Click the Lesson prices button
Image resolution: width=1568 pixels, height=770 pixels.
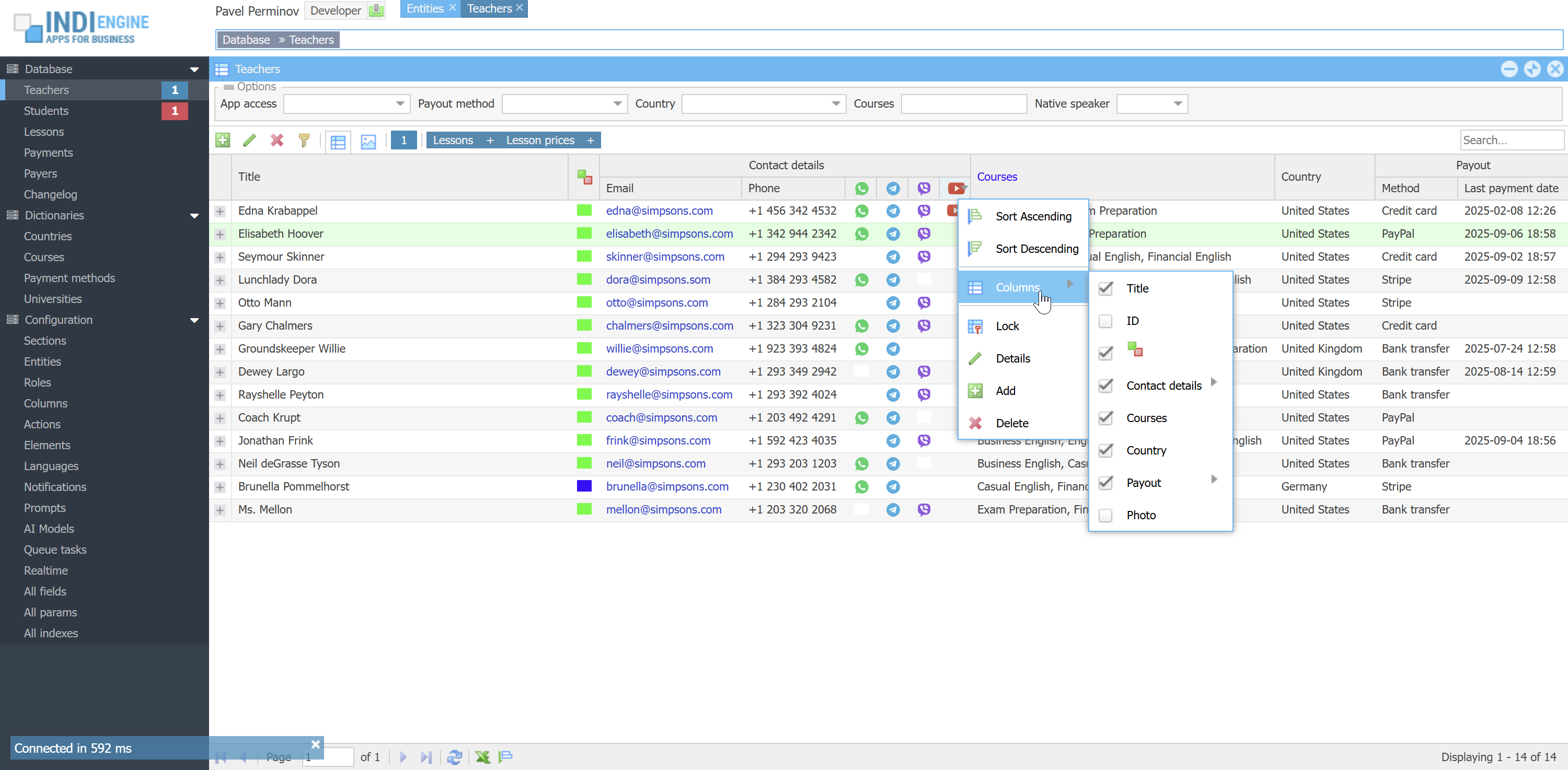tap(540, 141)
